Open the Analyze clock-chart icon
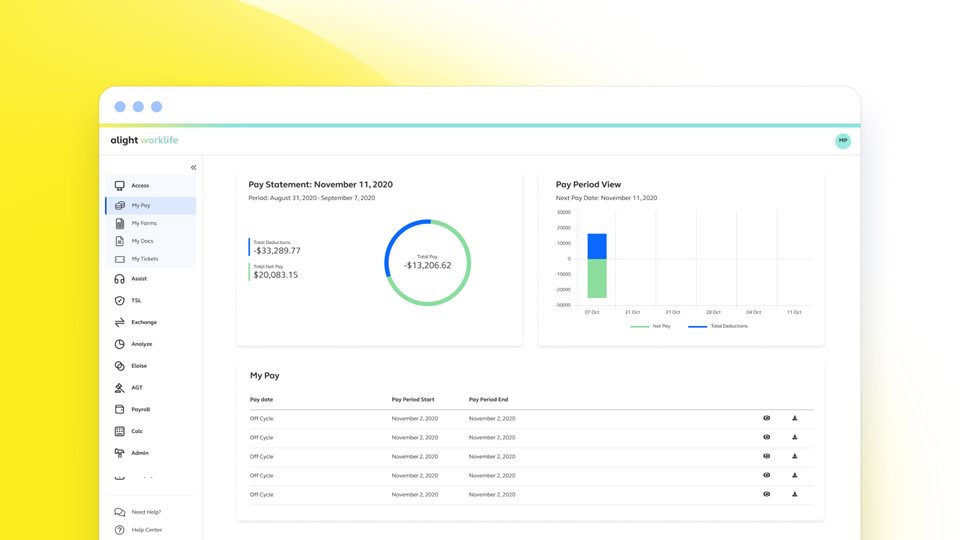This screenshot has height=540, width=960. (x=120, y=344)
